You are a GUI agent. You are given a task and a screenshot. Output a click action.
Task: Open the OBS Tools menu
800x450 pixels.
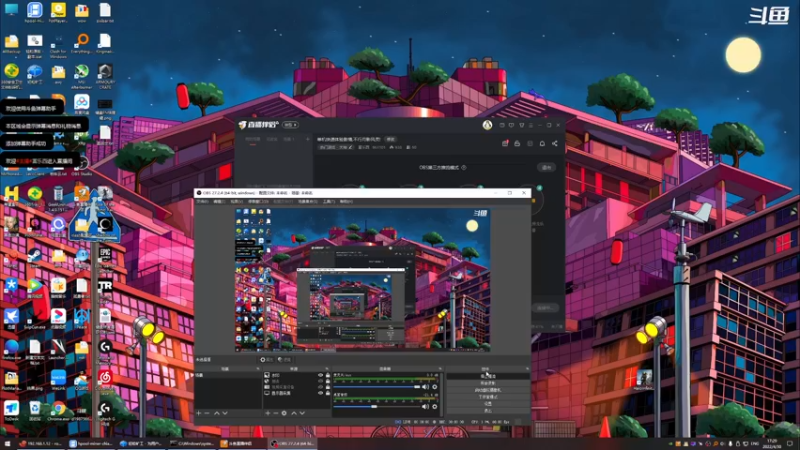[x=329, y=202]
